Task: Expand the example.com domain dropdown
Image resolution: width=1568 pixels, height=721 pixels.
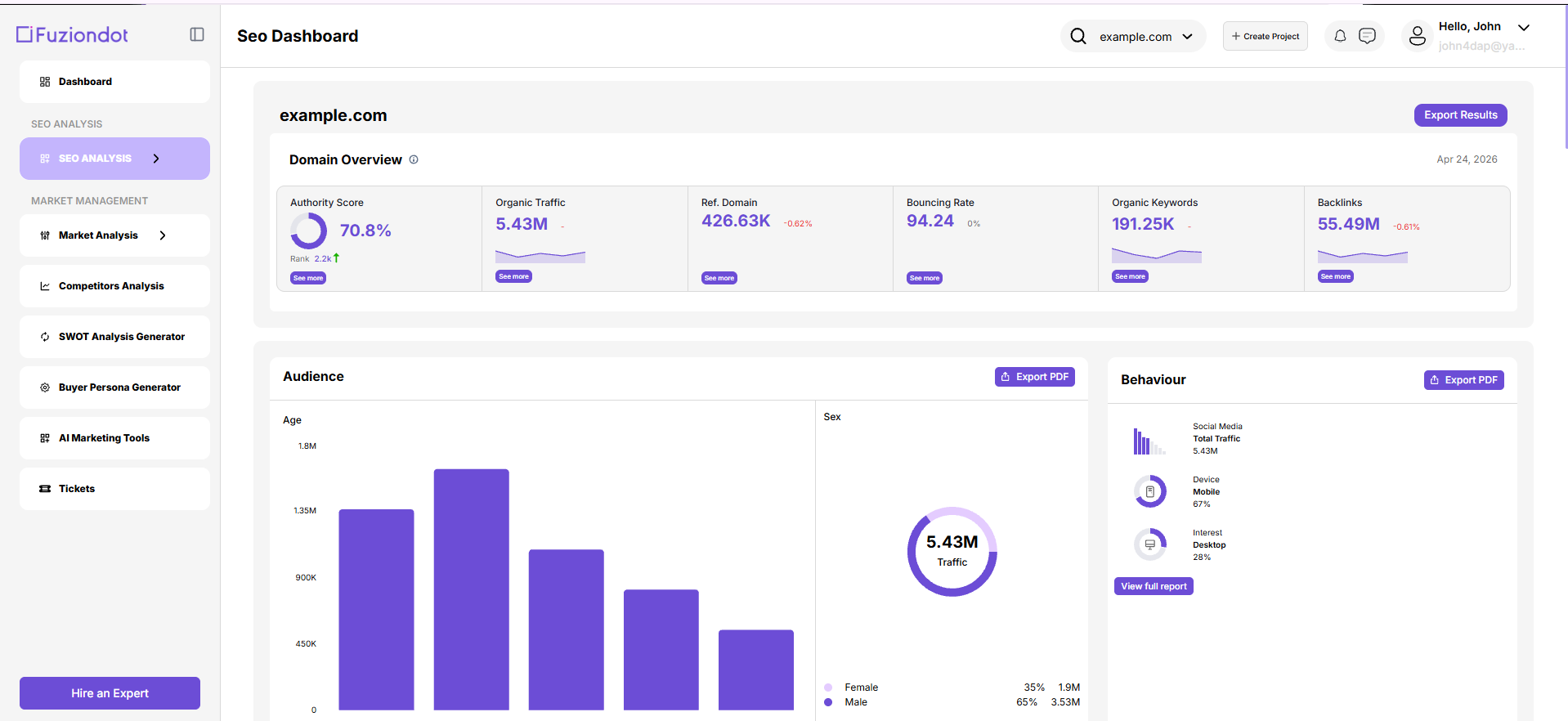Action: click(x=1187, y=36)
